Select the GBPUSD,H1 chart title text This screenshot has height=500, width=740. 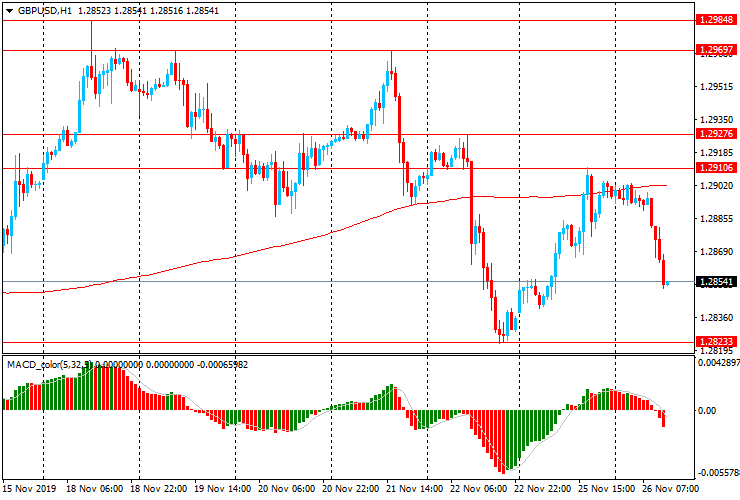click(x=44, y=10)
